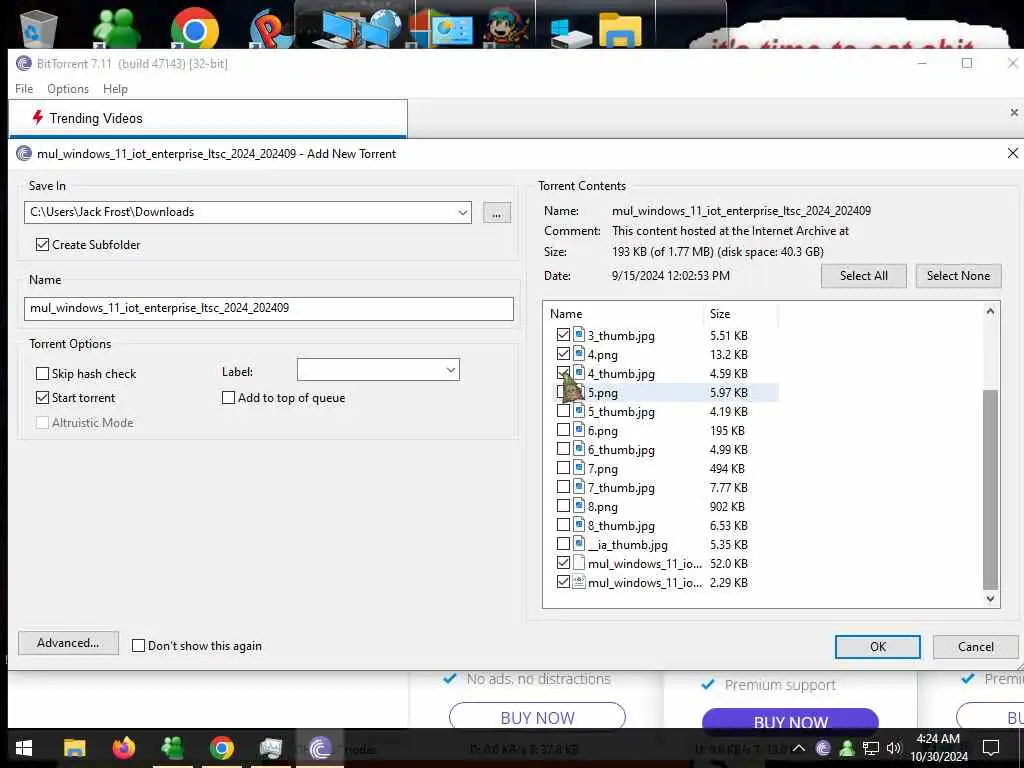Click the BitTorrent logo in main title bar
This screenshot has height=768, width=1024.
pyautogui.click(x=24, y=63)
